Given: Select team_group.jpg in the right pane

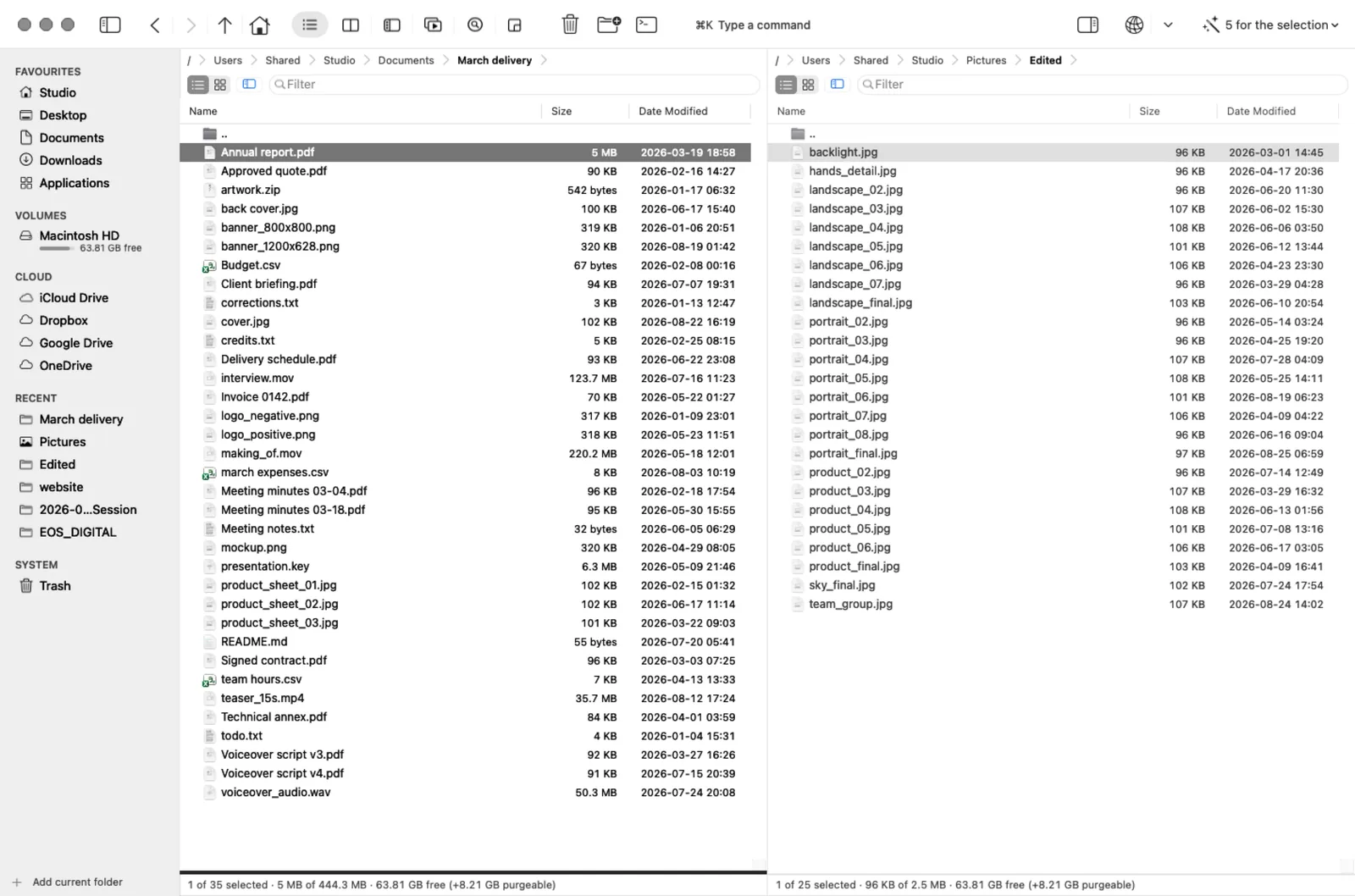Looking at the screenshot, I should (x=1053, y=604).
